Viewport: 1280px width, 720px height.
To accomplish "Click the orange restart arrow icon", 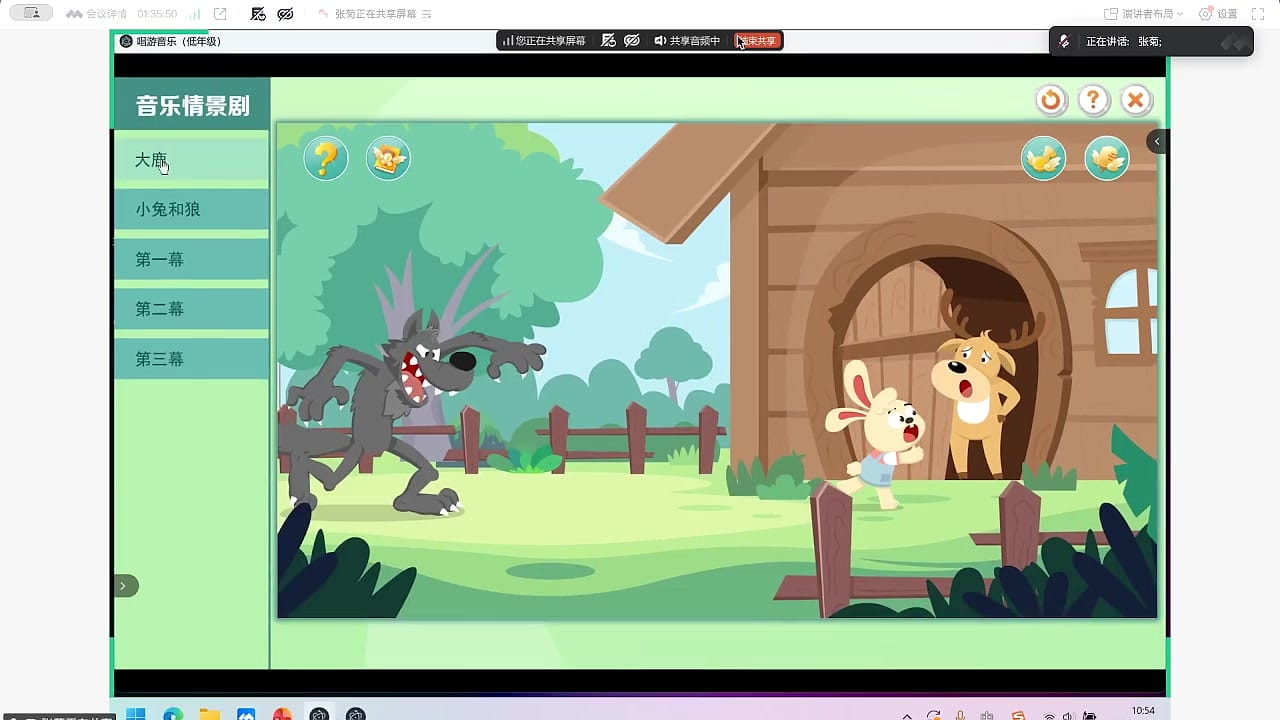I will [1051, 100].
